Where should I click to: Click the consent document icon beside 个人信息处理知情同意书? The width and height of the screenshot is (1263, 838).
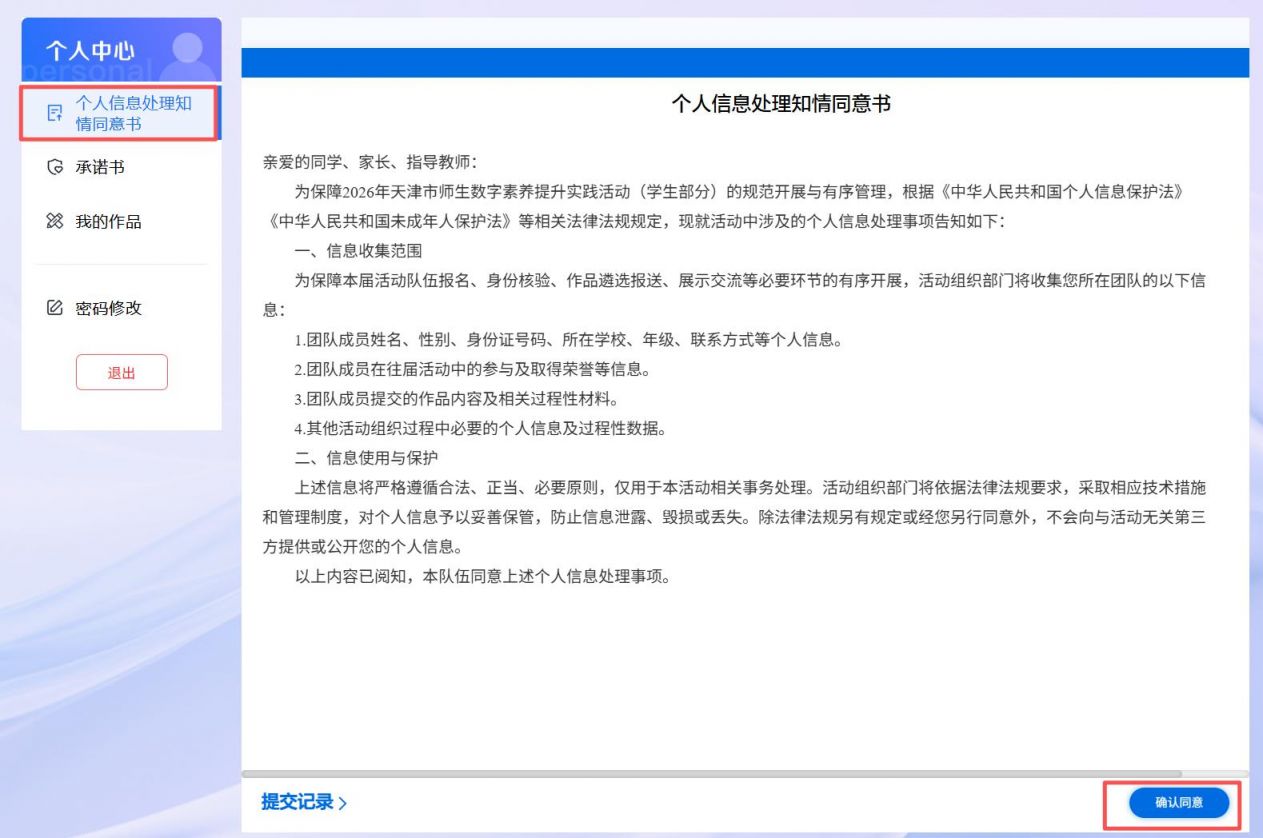tap(56, 114)
